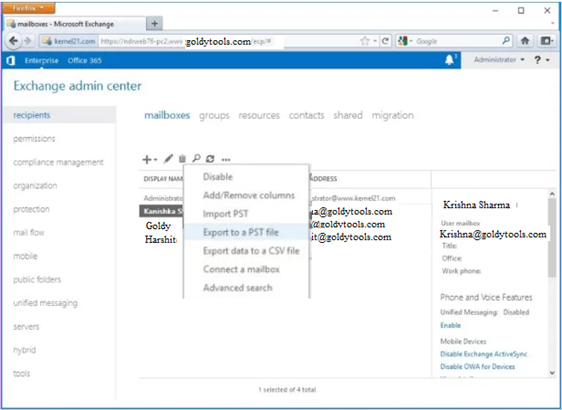Go back with browser back arrow
This screenshot has width=562, height=410.
coord(14,41)
